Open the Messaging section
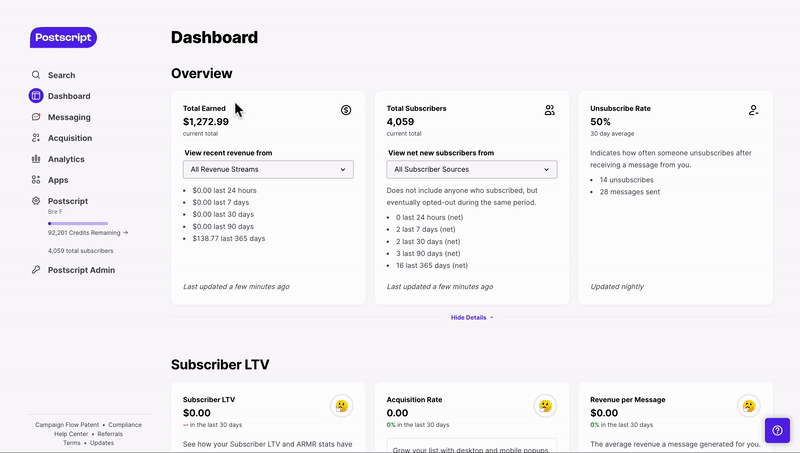 tap(68, 117)
